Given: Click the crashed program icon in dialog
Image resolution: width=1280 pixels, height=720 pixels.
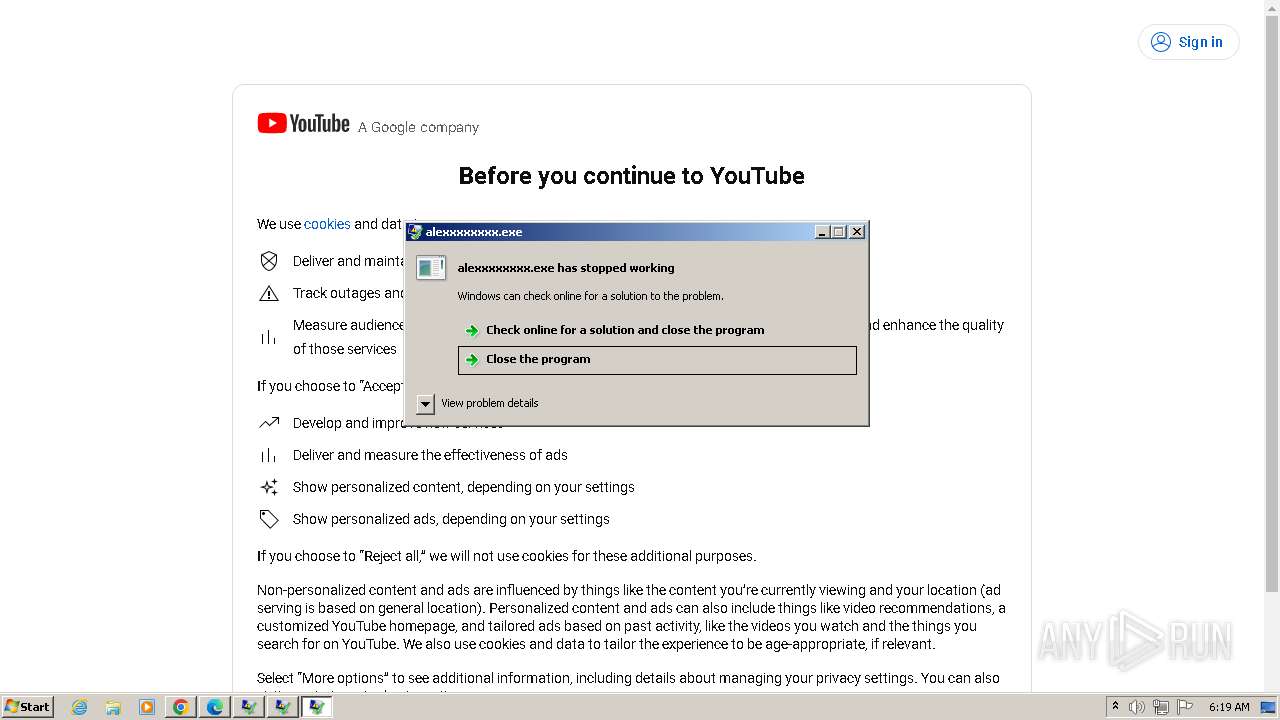Looking at the screenshot, I should 431,268.
